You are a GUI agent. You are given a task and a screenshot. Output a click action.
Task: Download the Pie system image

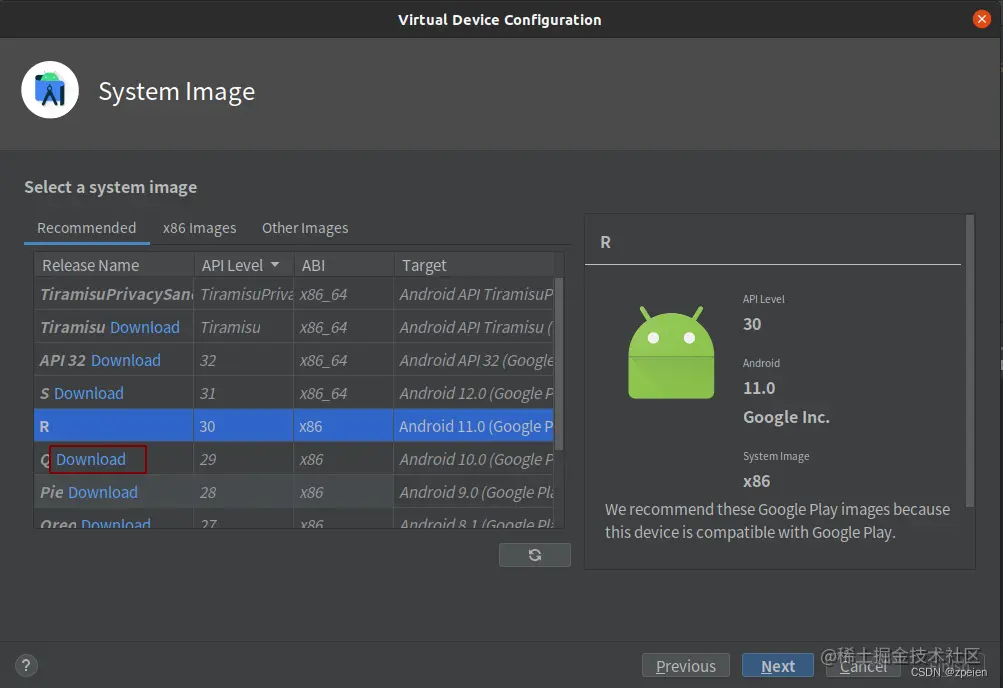(103, 492)
